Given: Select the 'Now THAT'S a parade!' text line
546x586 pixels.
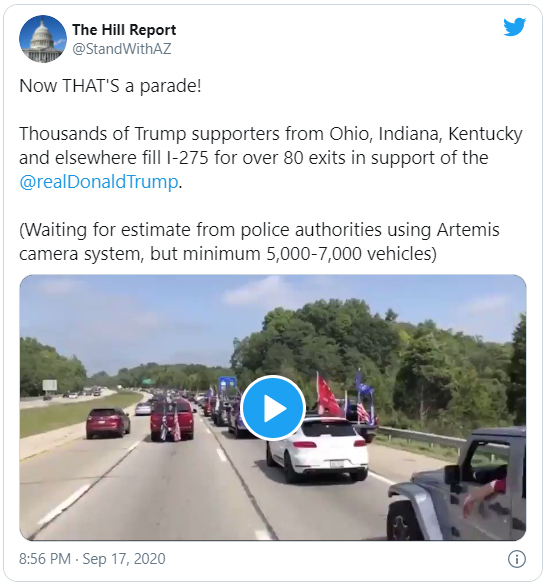Looking at the screenshot, I should (110, 86).
